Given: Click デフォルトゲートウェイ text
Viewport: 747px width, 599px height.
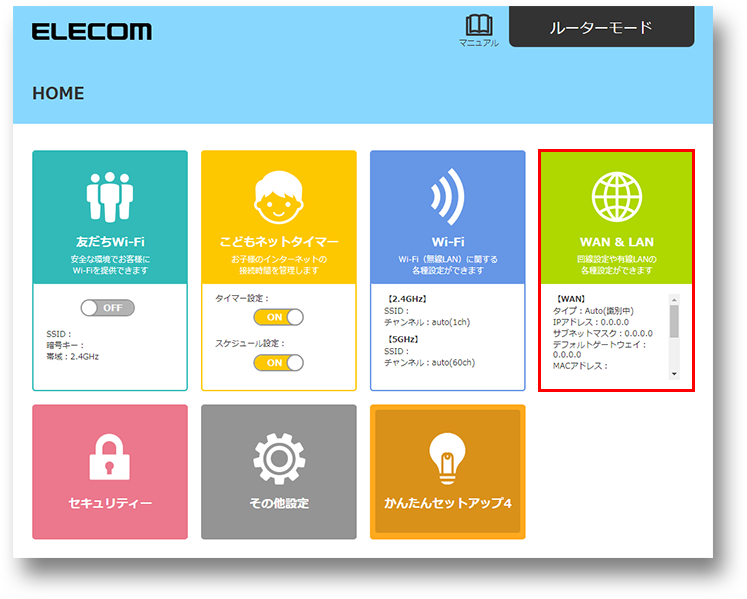Looking at the screenshot, I should 599,345.
